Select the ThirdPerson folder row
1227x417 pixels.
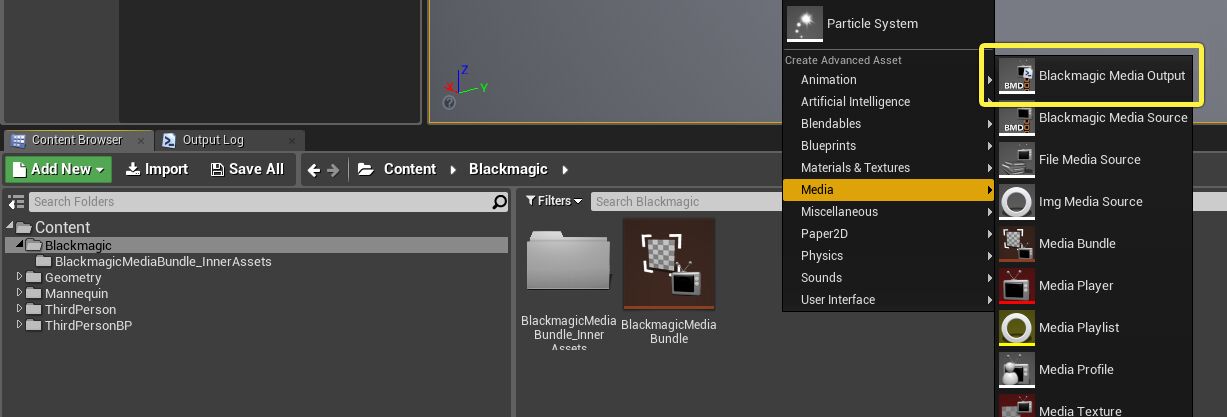258,309
